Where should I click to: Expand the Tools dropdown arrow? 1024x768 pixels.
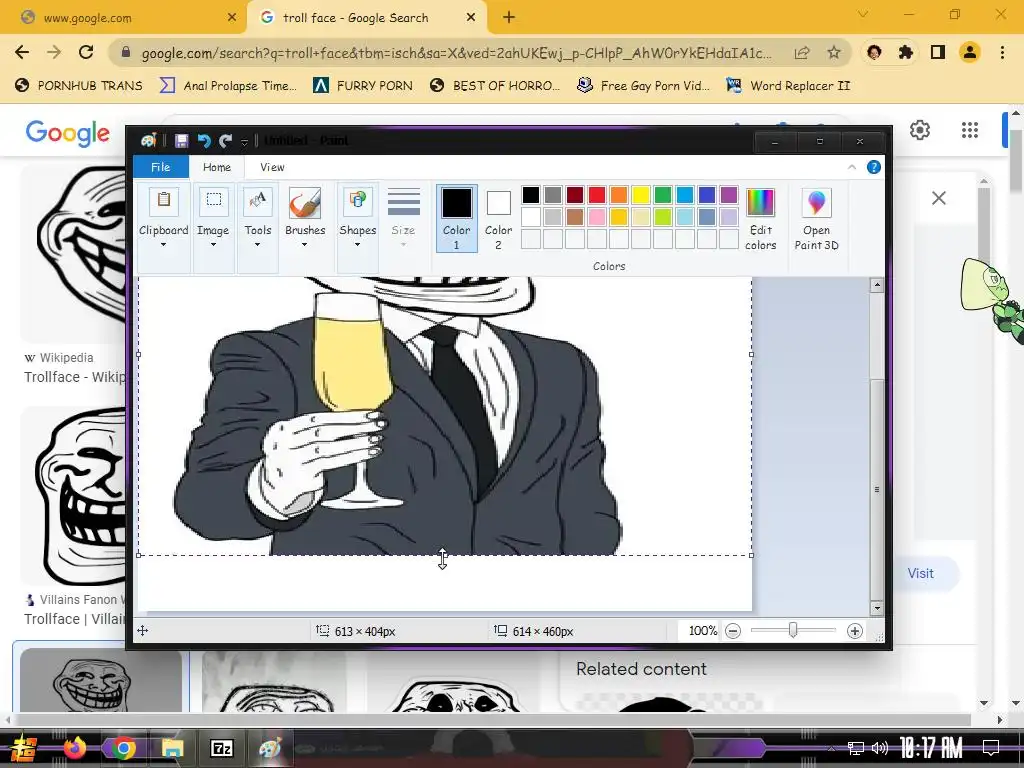(x=257, y=245)
